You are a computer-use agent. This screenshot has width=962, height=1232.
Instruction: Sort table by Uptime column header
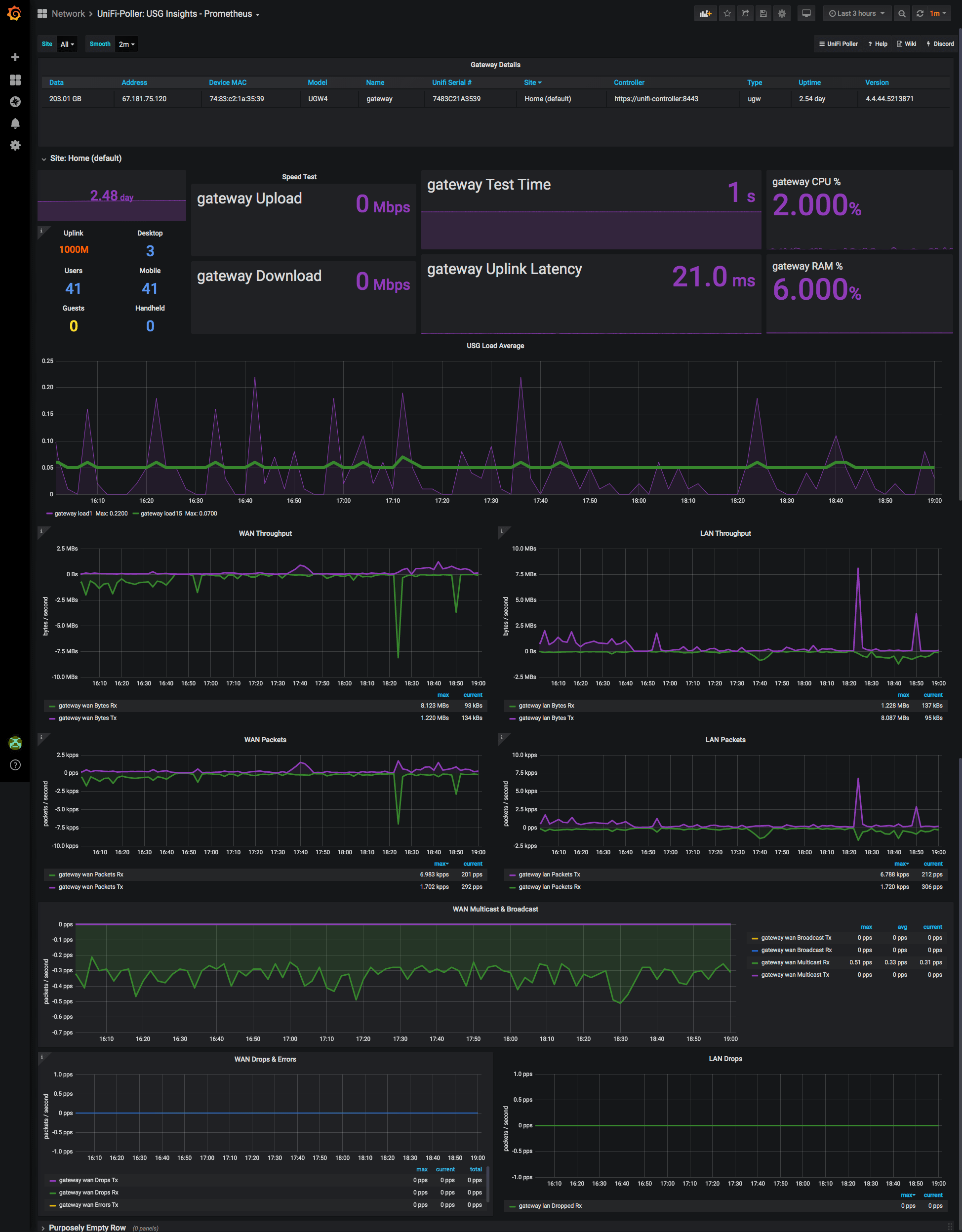809,82
